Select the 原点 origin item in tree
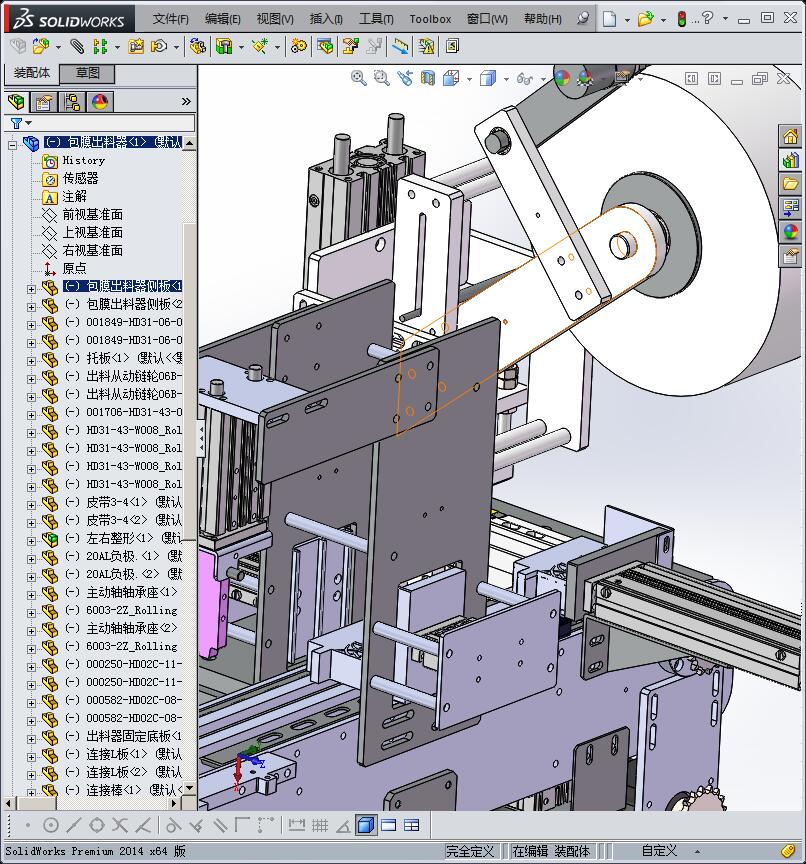 click(x=74, y=268)
